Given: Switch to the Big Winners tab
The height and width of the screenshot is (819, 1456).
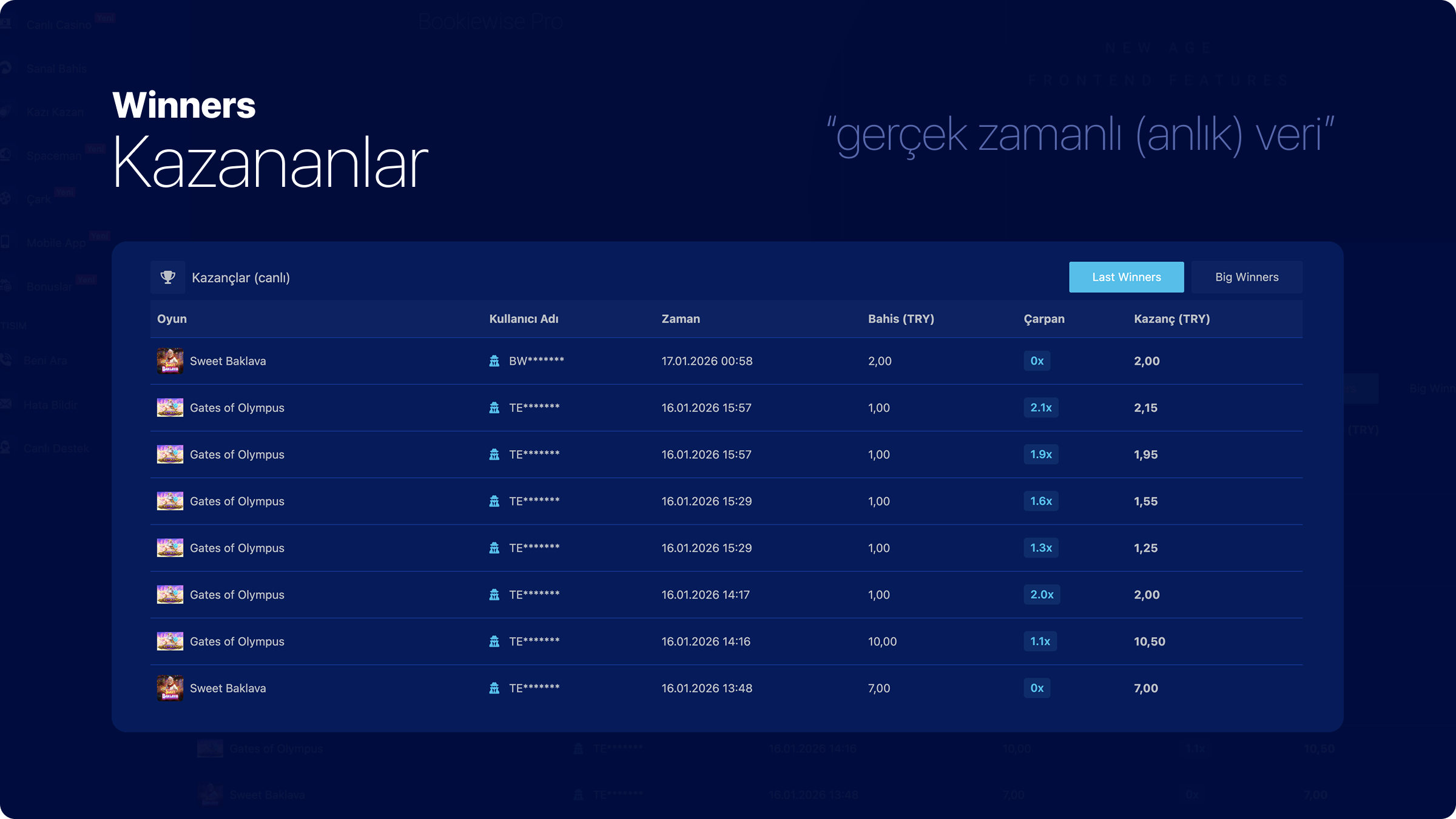Looking at the screenshot, I should coord(1247,277).
